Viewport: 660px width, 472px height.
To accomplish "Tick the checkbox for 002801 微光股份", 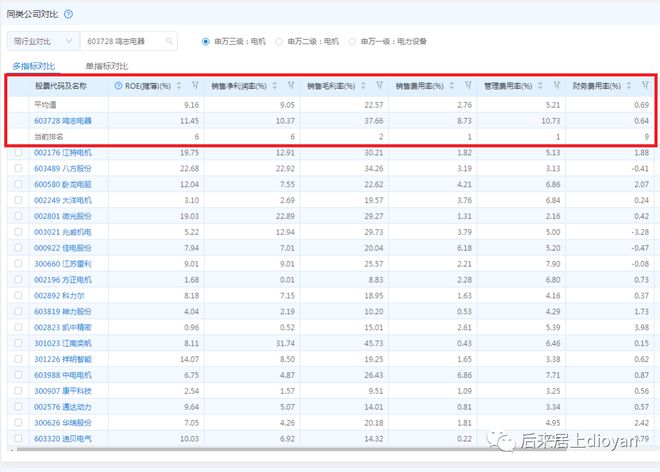I will tap(19, 216).
